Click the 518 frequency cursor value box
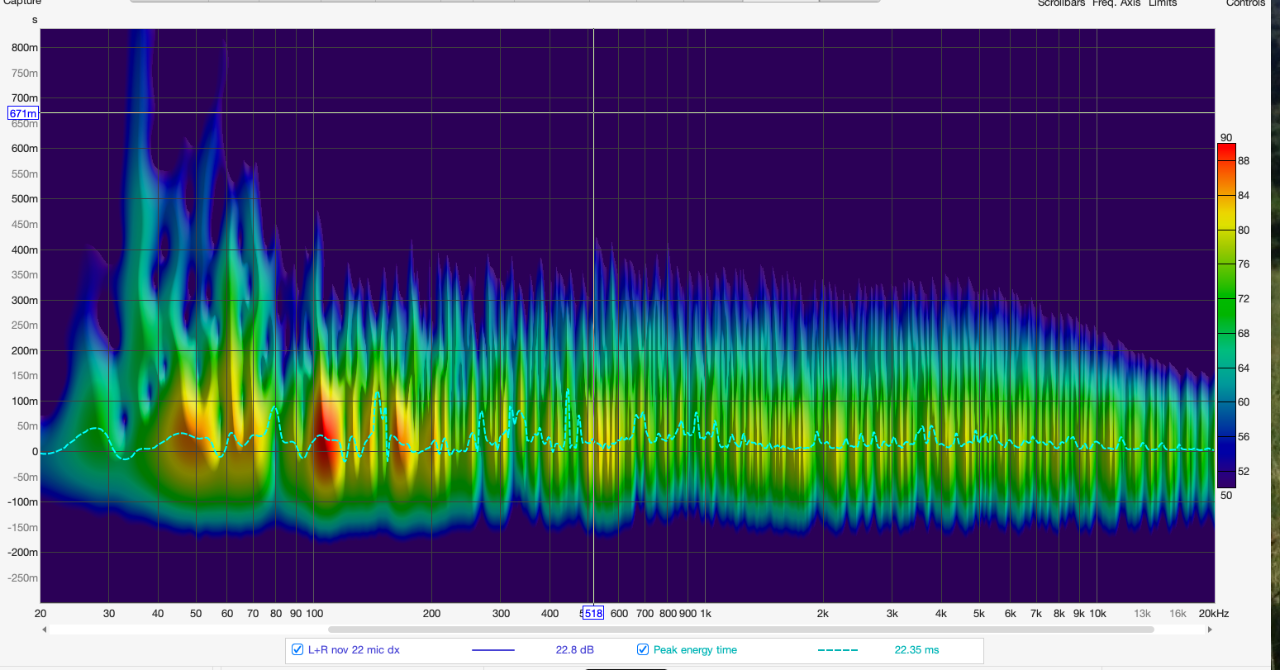Screen dimensions: 1280x670 [x=593, y=613]
